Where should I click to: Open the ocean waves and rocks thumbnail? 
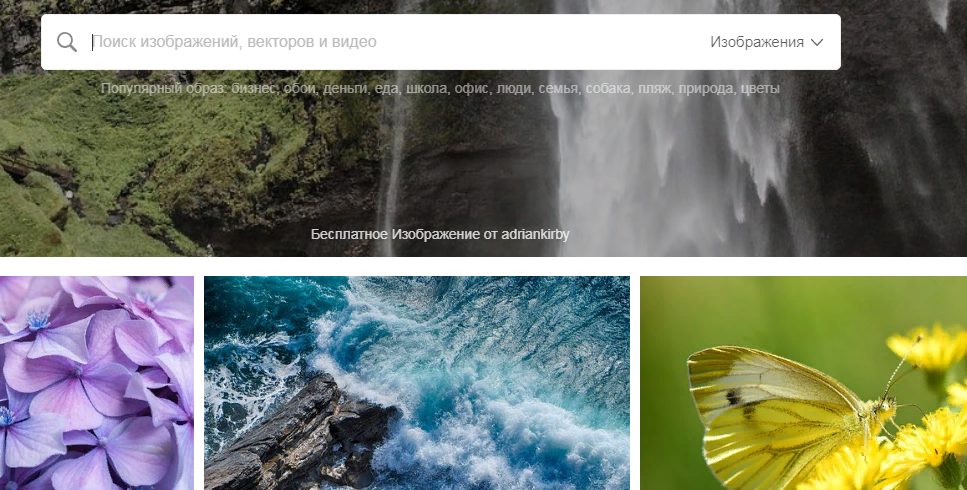point(417,383)
